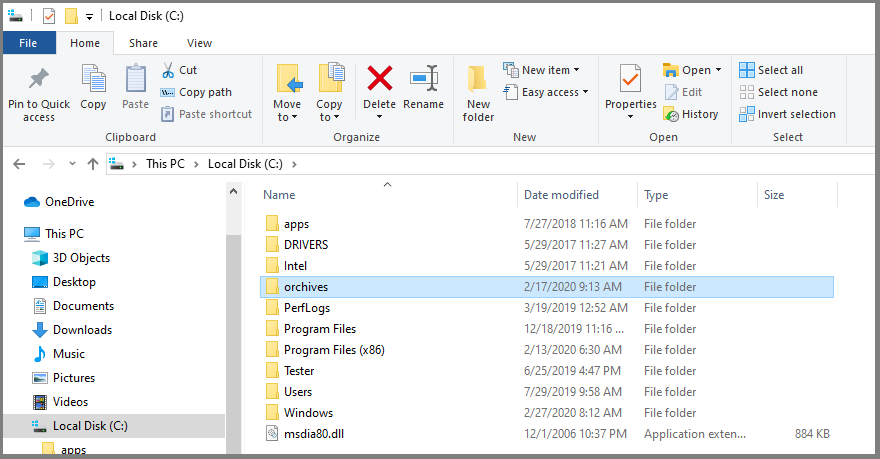The image size is (880, 459).
Task: Sort by the Date modified column header
Action: tap(561, 195)
